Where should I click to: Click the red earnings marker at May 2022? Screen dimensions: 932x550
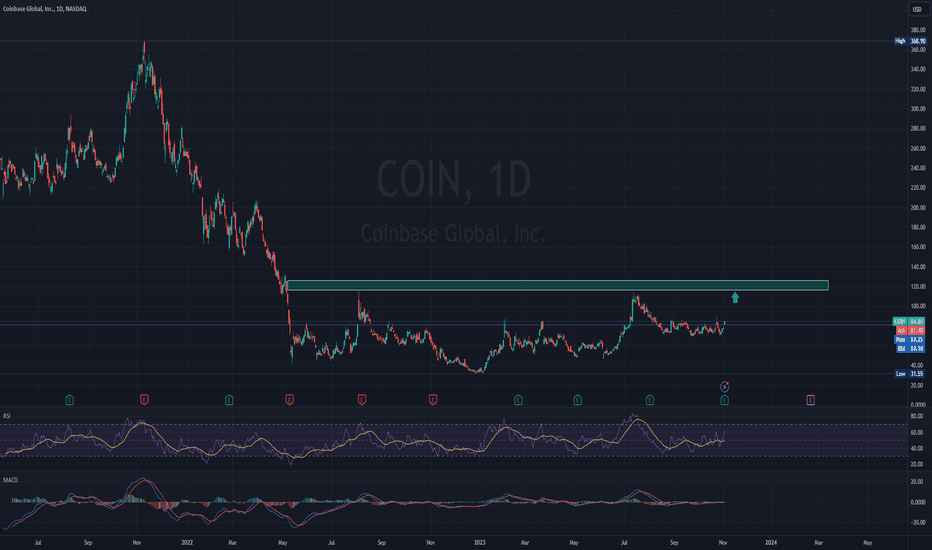coord(289,400)
